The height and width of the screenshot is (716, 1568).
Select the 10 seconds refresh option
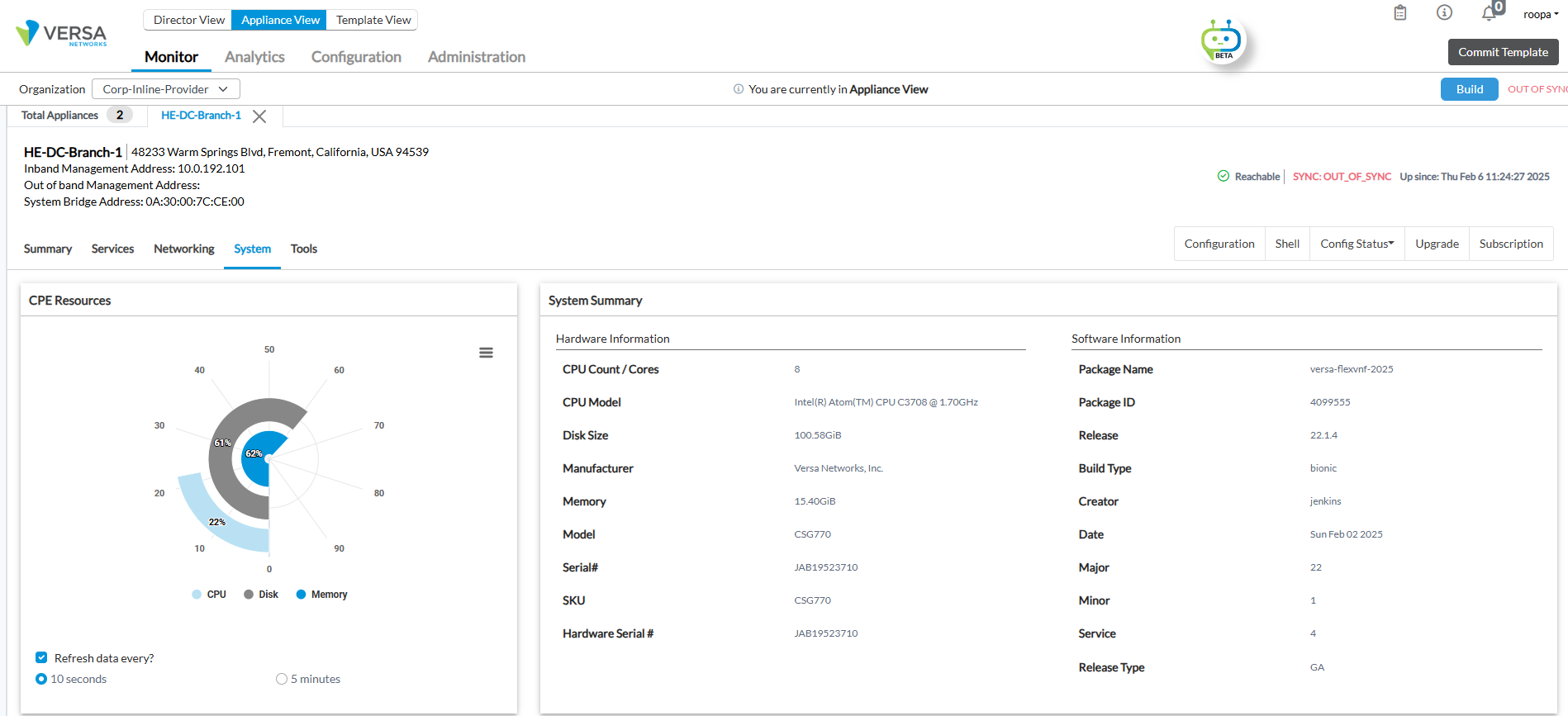tap(41, 679)
